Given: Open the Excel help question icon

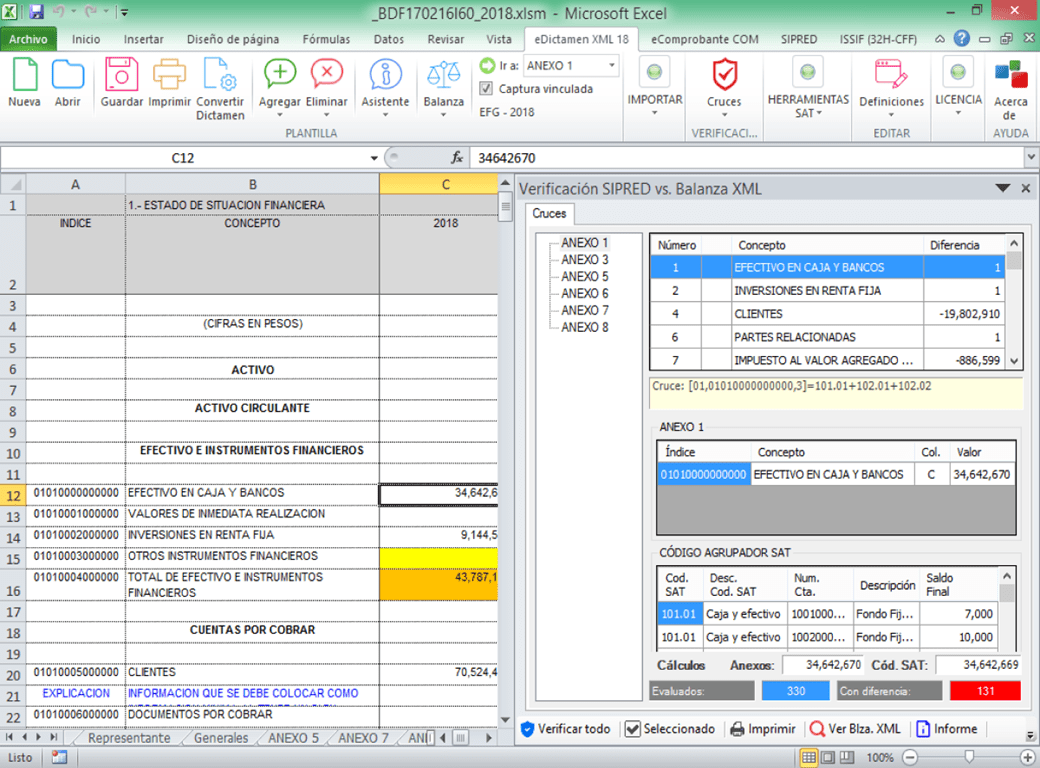Looking at the screenshot, I should click(x=961, y=38).
